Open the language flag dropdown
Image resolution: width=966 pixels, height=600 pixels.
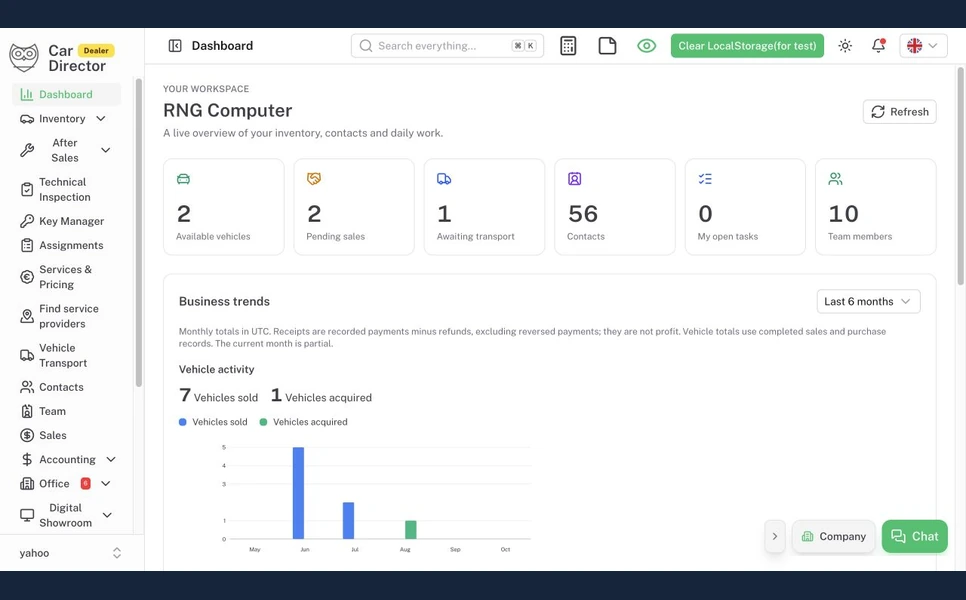[x=923, y=46]
